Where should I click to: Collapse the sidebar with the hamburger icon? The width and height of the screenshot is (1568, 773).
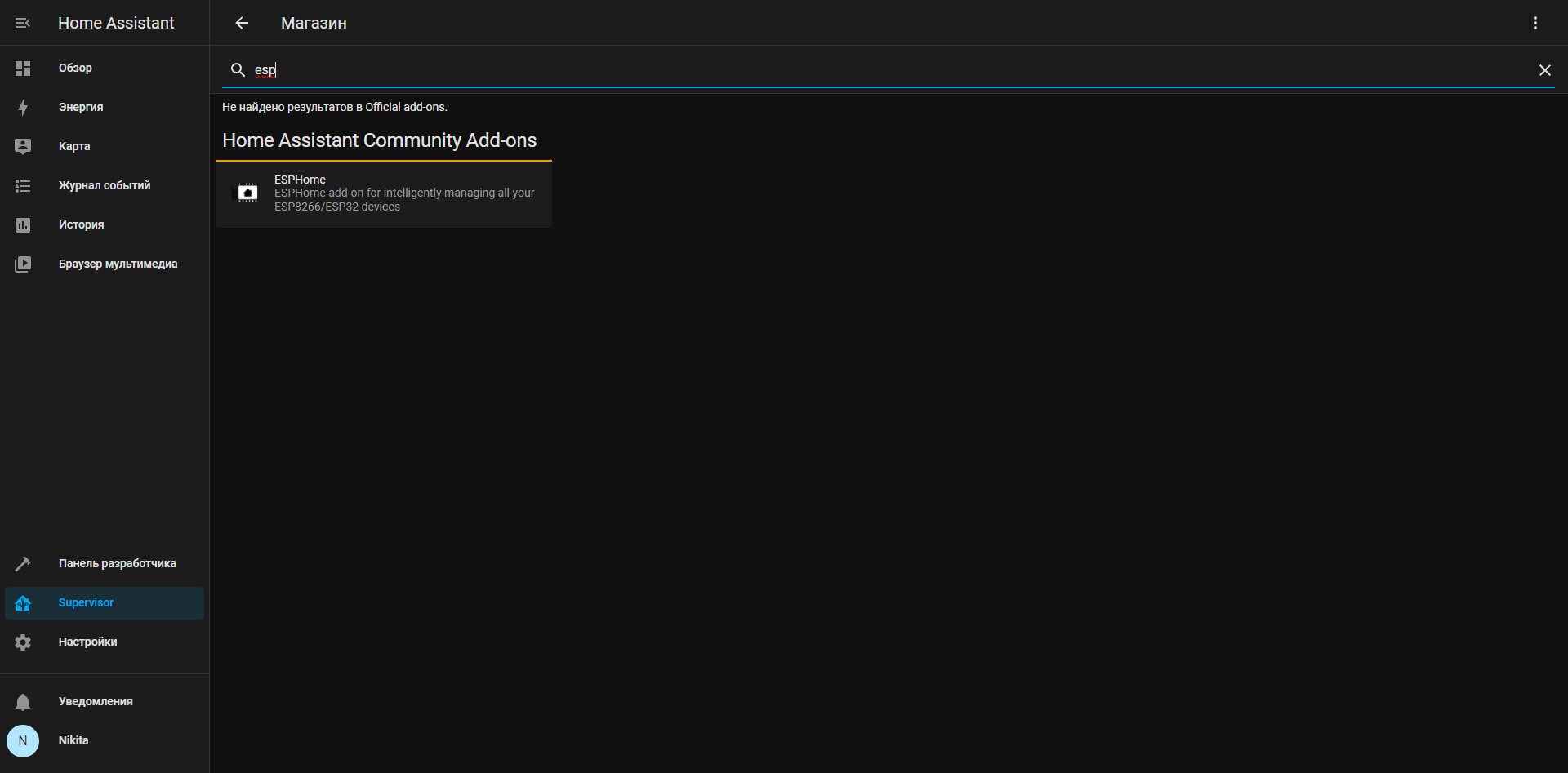pos(23,23)
